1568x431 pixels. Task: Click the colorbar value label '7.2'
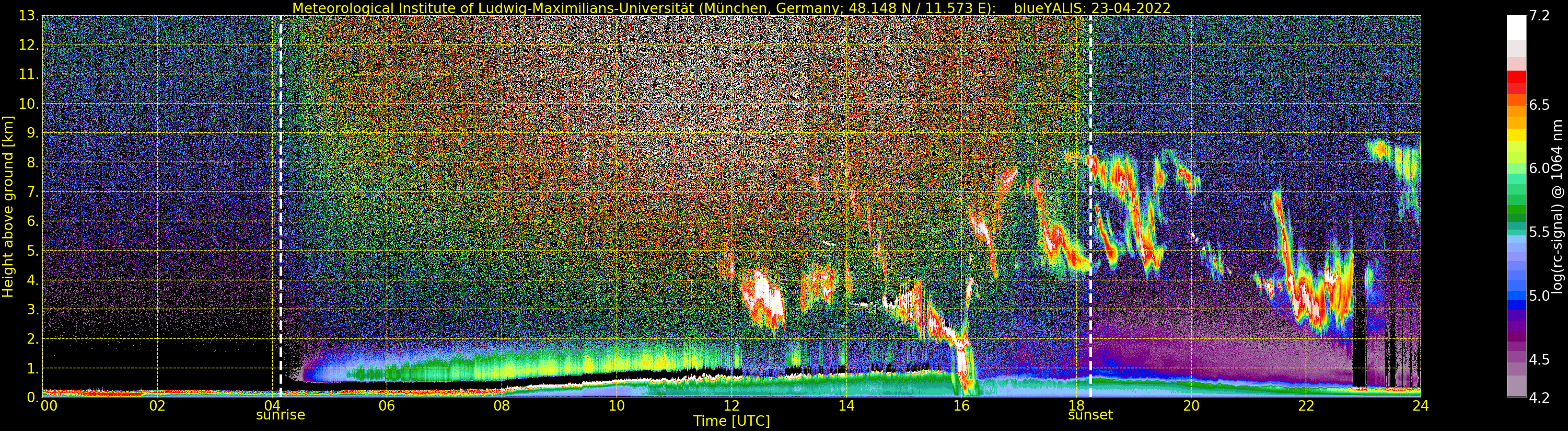click(1539, 16)
